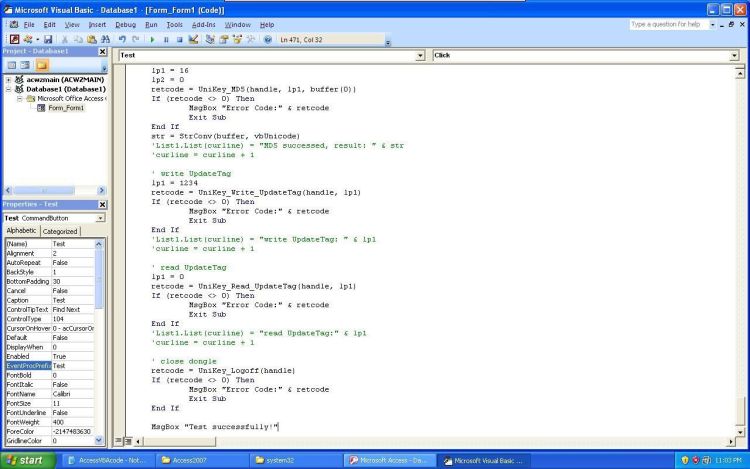The height and width of the screenshot is (469, 750).
Task: Open the Window menu
Action: 238,24
